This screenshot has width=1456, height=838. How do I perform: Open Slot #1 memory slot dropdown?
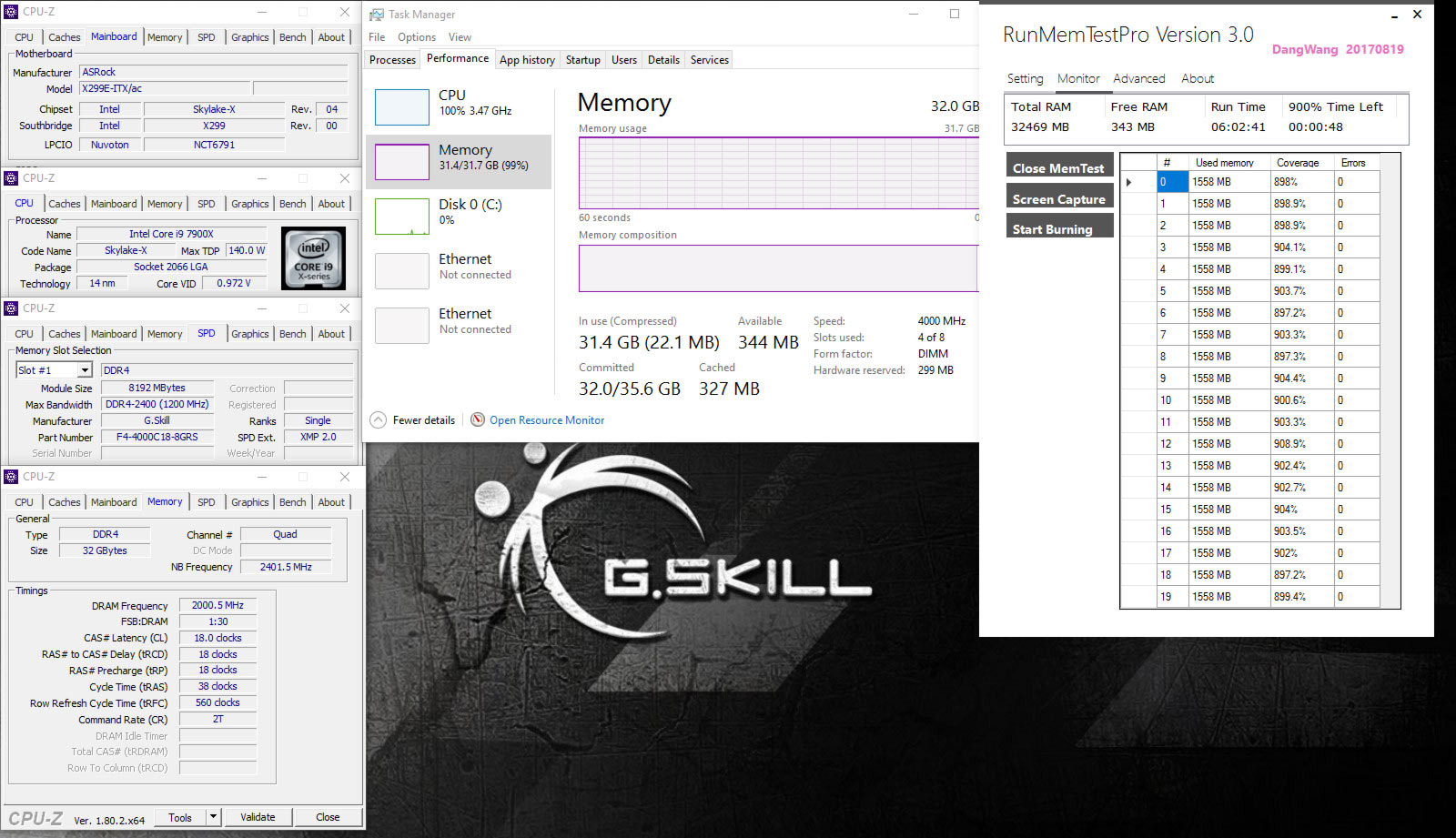point(85,370)
